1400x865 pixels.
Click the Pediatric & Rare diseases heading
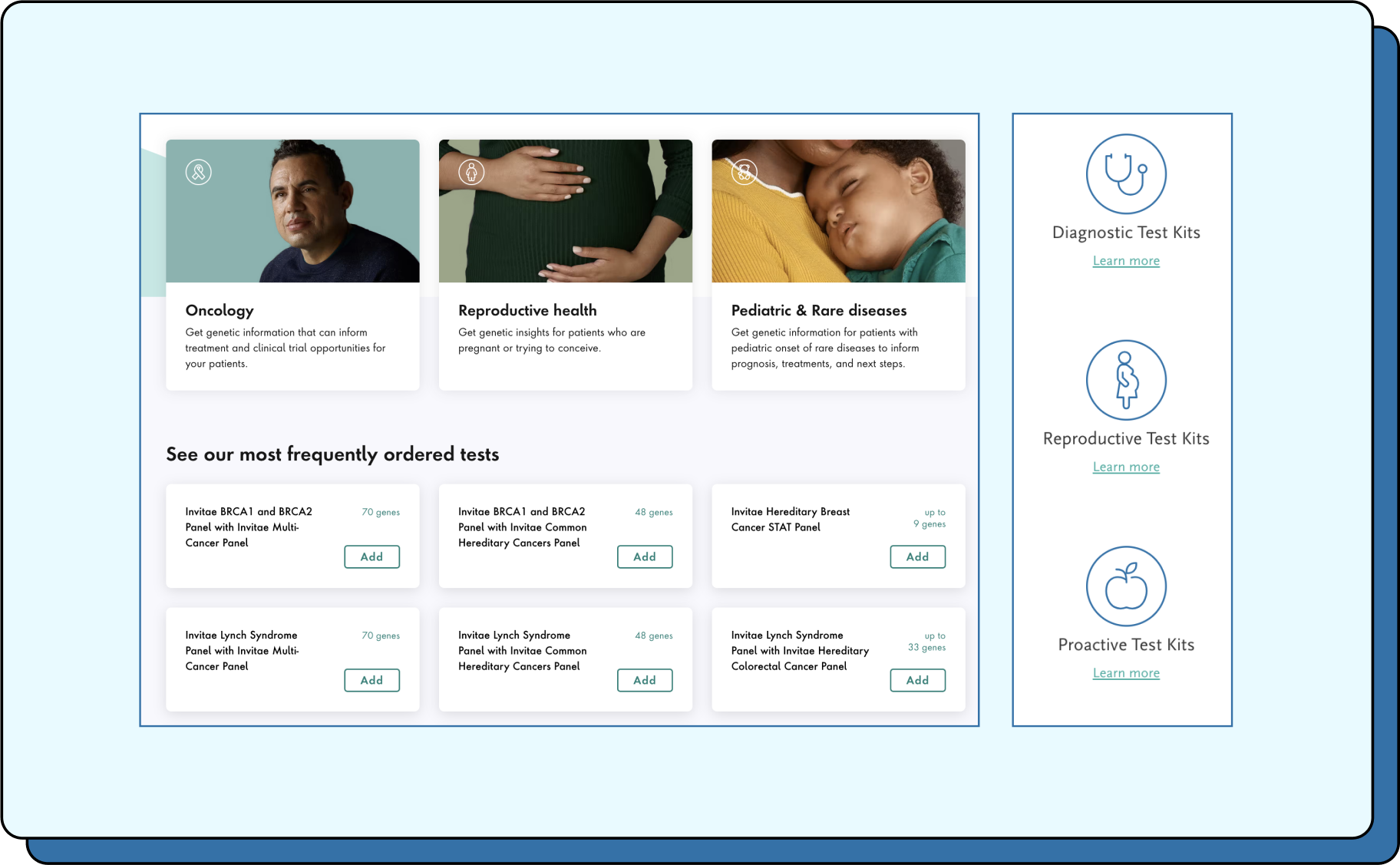click(819, 310)
